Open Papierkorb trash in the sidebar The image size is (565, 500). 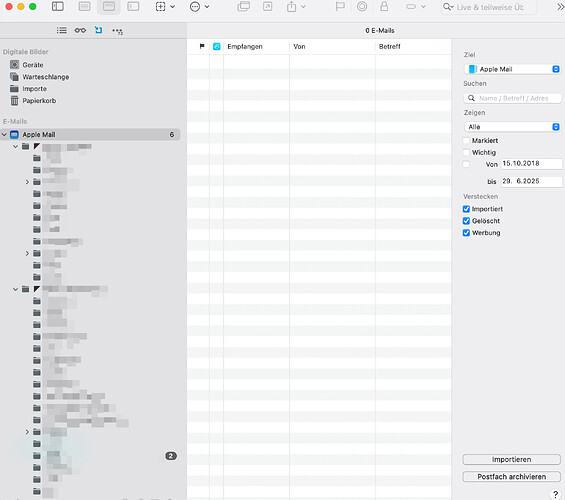[39, 101]
